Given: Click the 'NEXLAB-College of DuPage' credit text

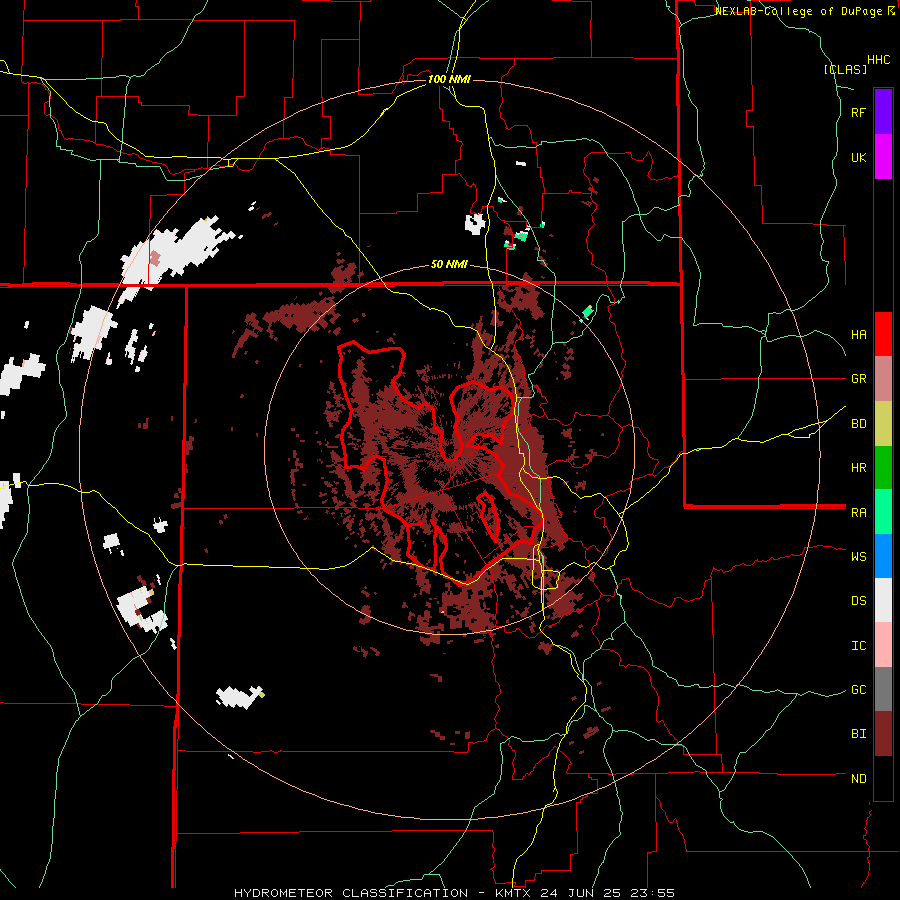Looking at the screenshot, I should pos(799,11).
